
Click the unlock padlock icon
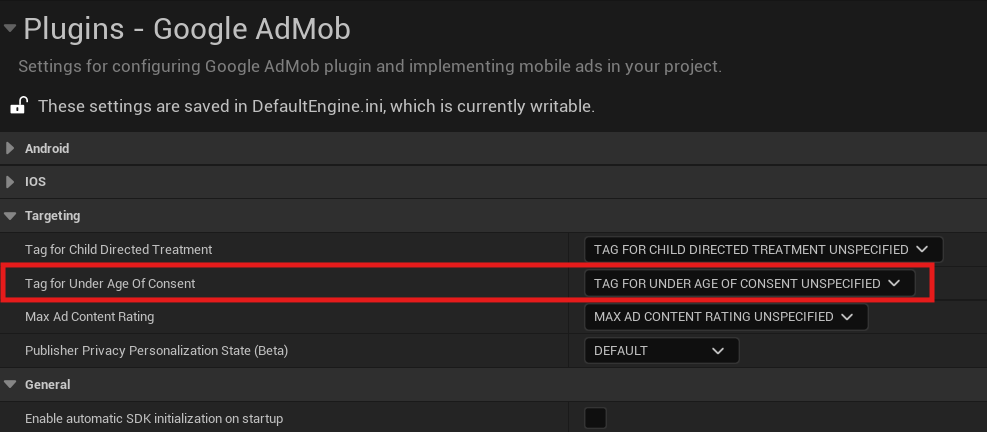click(x=19, y=105)
